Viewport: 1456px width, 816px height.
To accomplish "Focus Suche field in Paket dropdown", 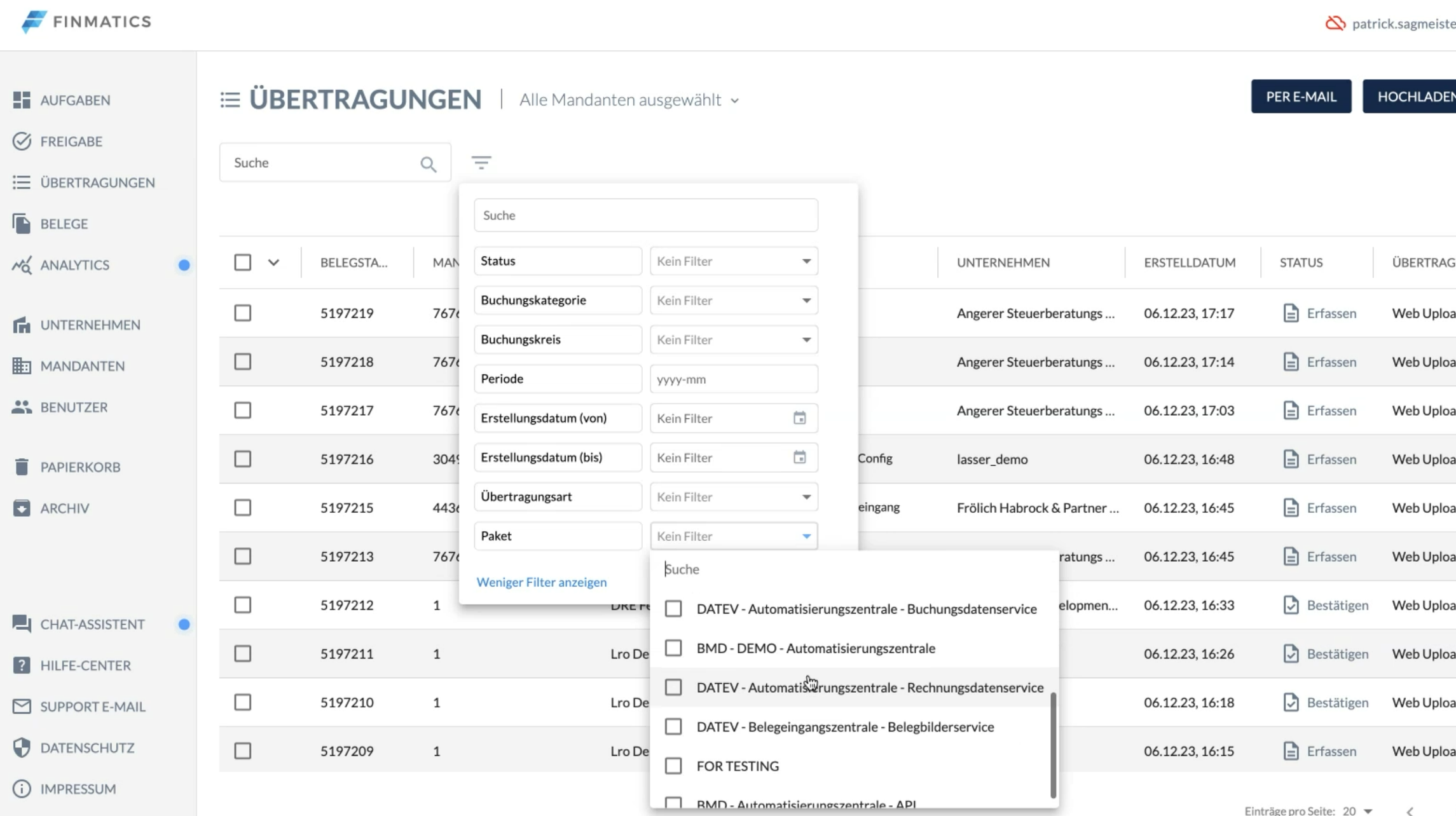I will [x=853, y=569].
